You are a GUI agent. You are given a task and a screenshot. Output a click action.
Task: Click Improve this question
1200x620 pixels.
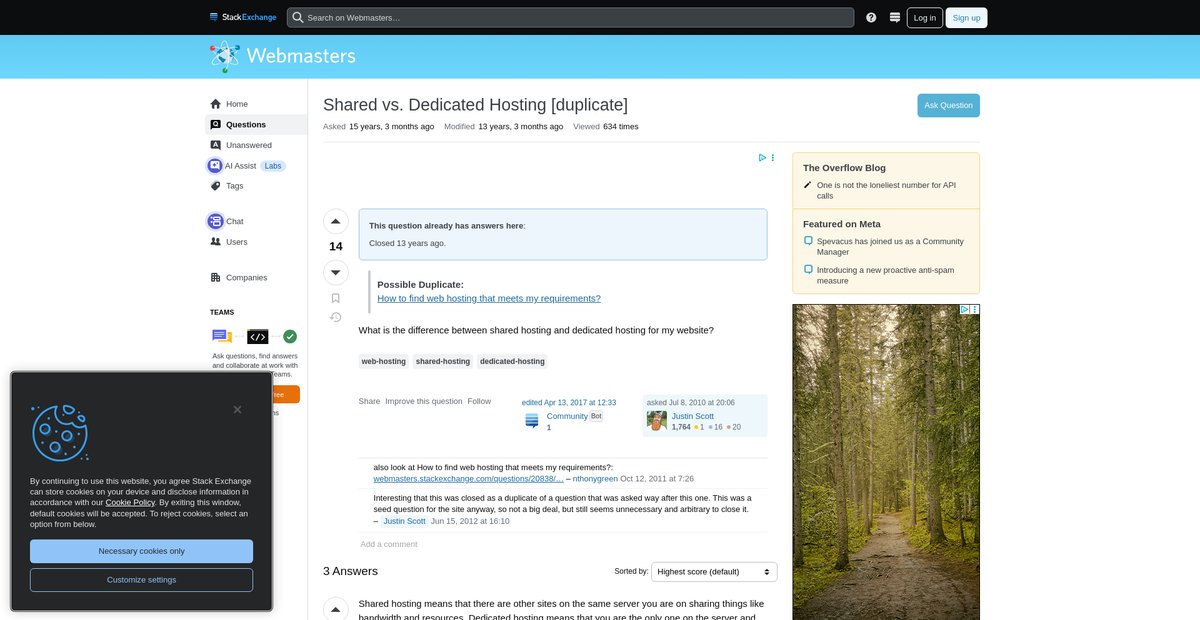[x=424, y=401]
